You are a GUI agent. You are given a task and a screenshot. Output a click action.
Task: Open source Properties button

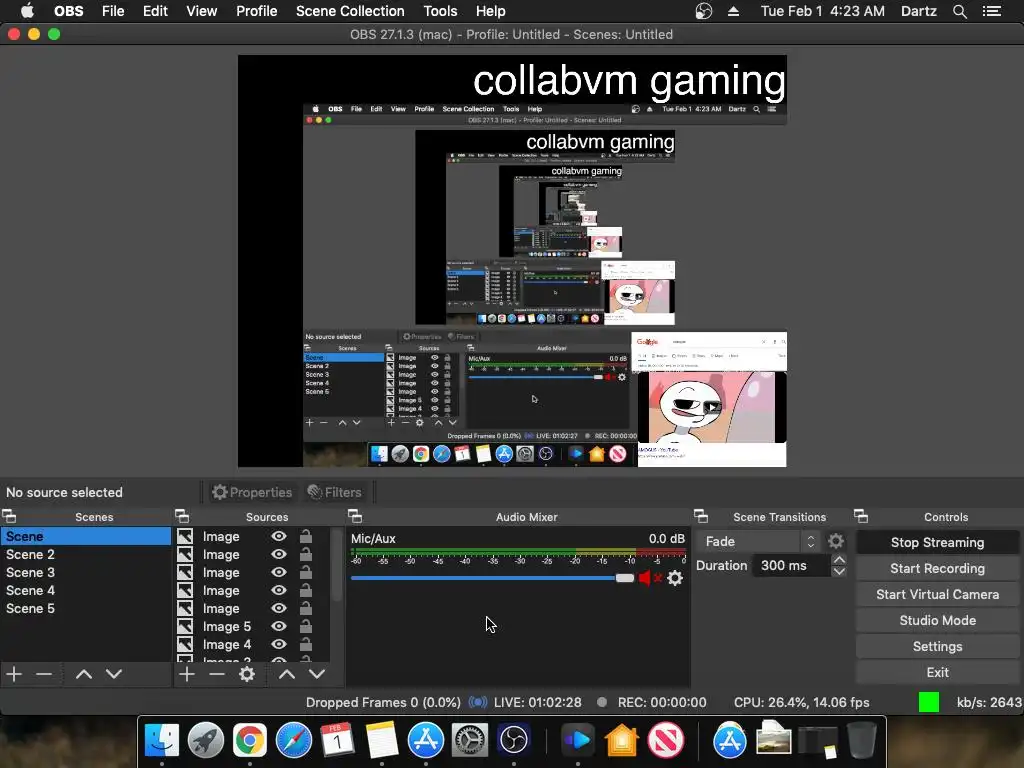point(252,492)
